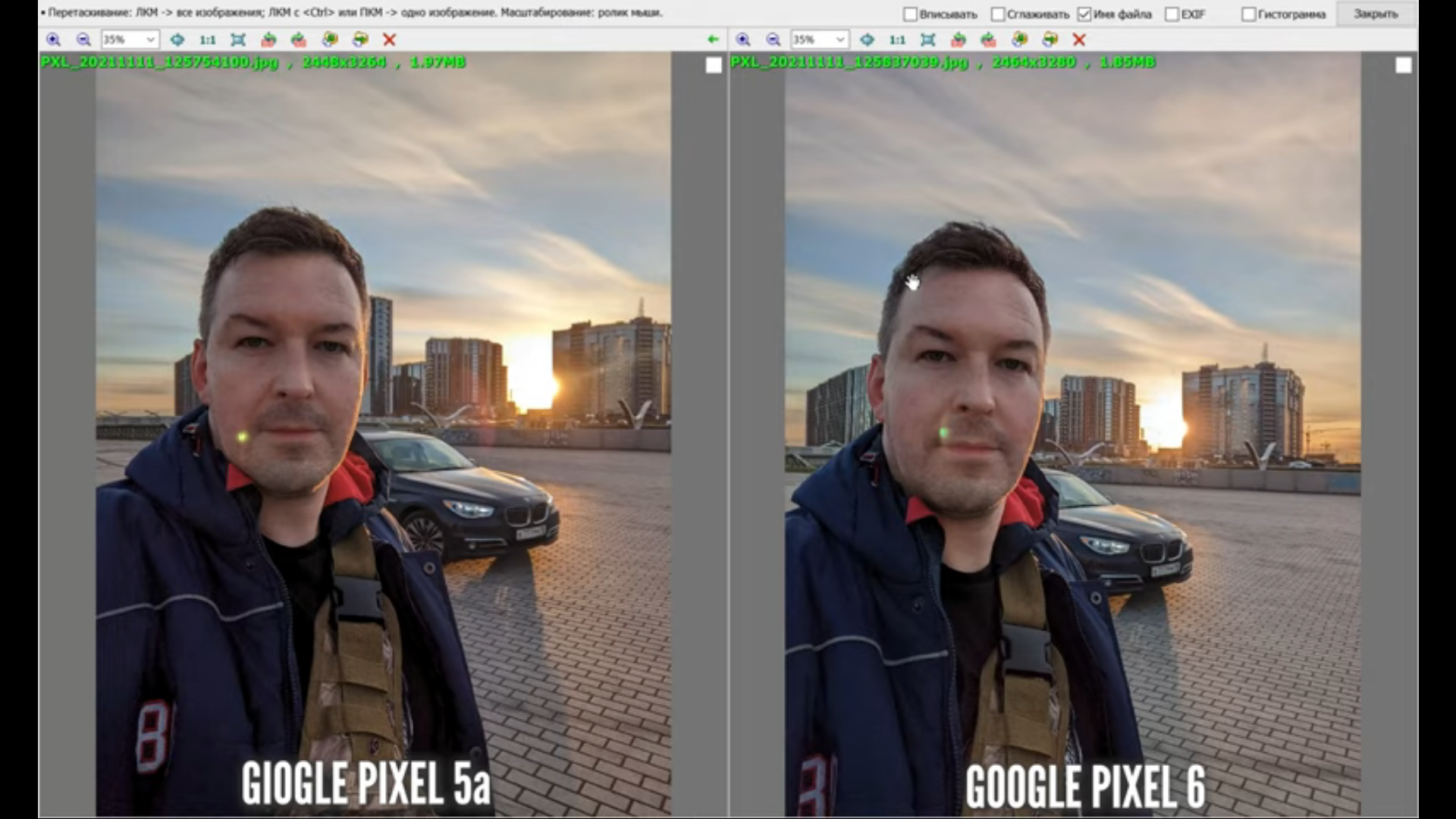Viewport: 1456px width, 819px height.
Task: Click green arrow in left pane
Action: pos(712,39)
